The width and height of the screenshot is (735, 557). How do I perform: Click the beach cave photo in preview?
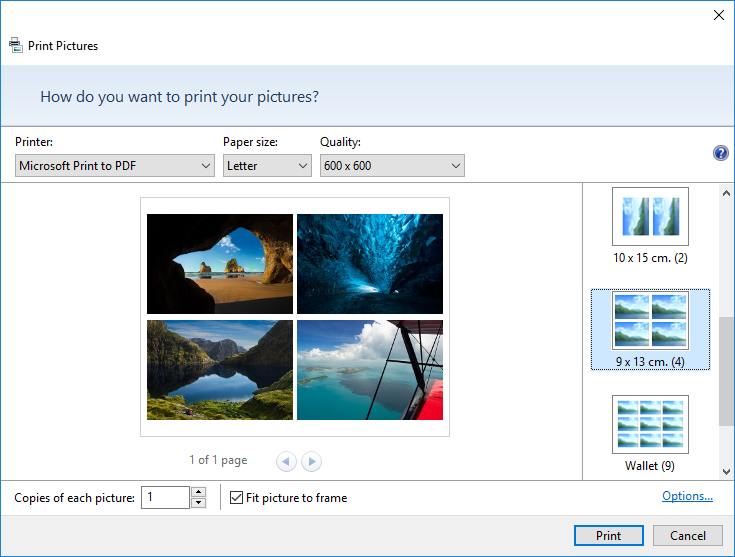pyautogui.click(x=220, y=264)
